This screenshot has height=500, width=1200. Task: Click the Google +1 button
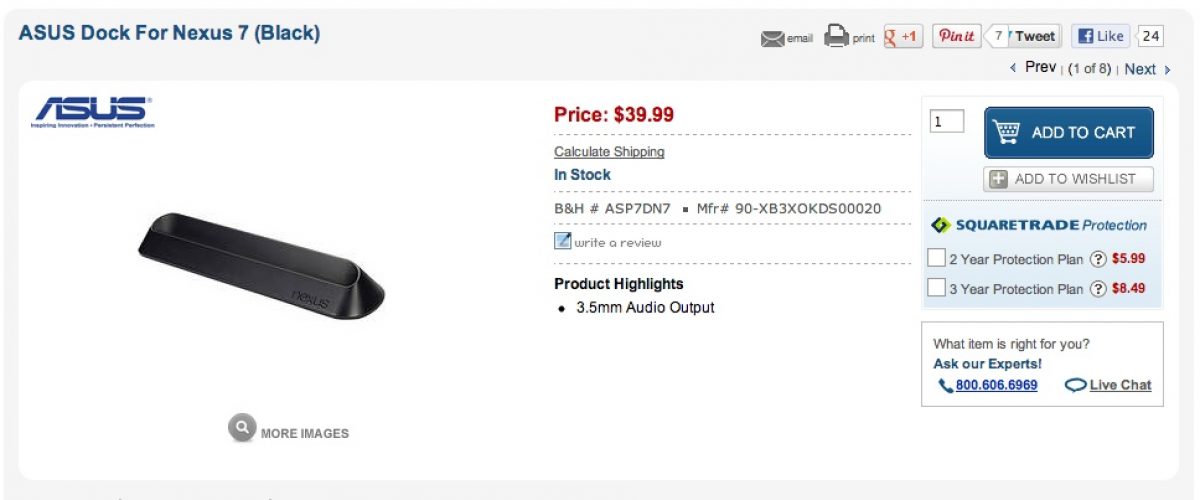coord(903,37)
